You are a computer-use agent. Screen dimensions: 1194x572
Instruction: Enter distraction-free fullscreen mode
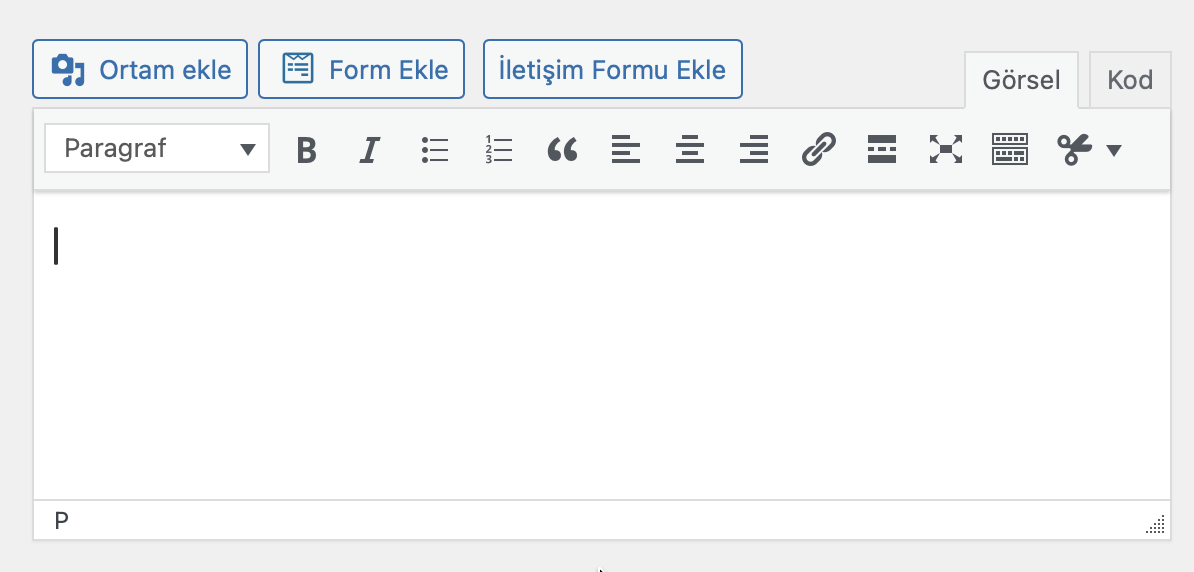[946, 149]
